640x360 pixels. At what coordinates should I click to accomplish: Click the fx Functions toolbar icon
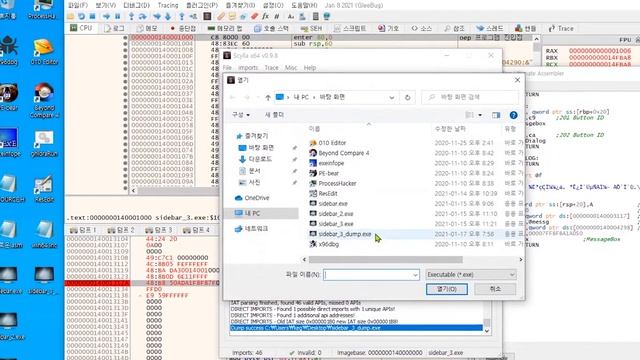click(x=265, y=16)
